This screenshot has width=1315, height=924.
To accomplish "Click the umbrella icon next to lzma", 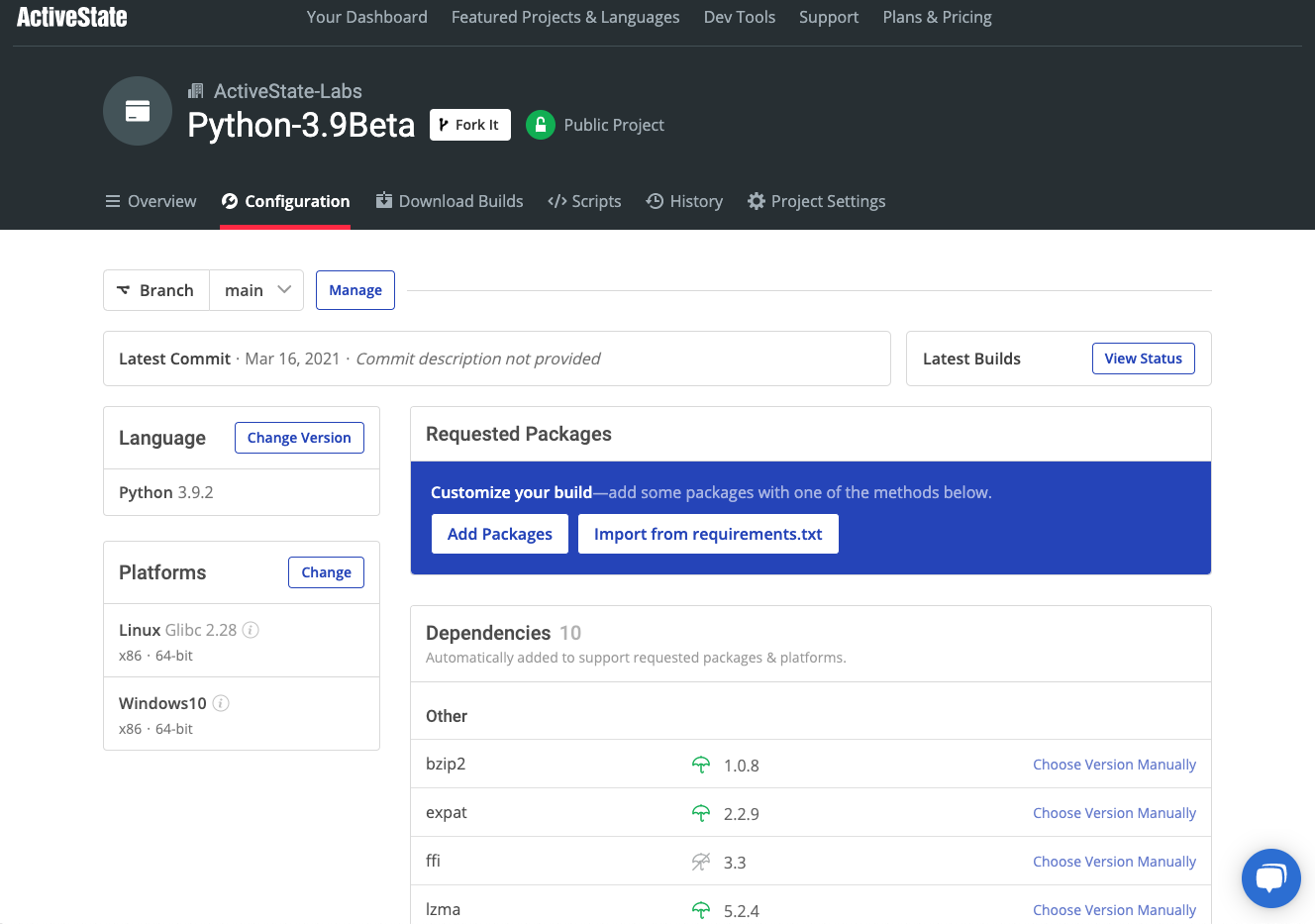I will tap(701, 909).
